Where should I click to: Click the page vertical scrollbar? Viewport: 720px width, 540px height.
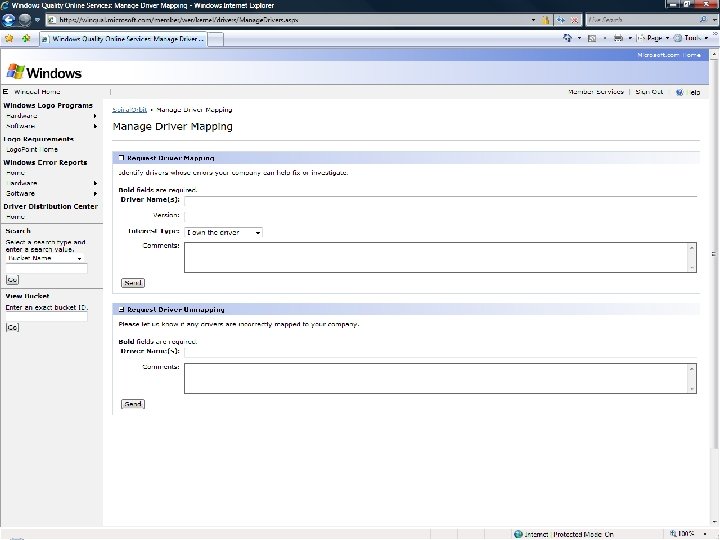click(x=714, y=253)
